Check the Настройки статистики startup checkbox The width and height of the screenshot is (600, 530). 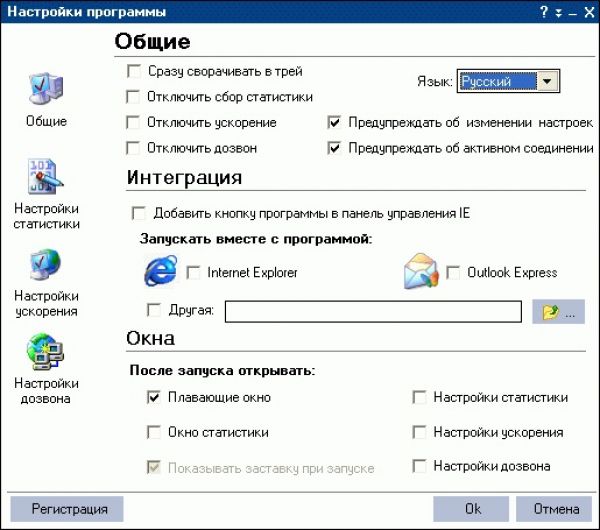pos(419,397)
